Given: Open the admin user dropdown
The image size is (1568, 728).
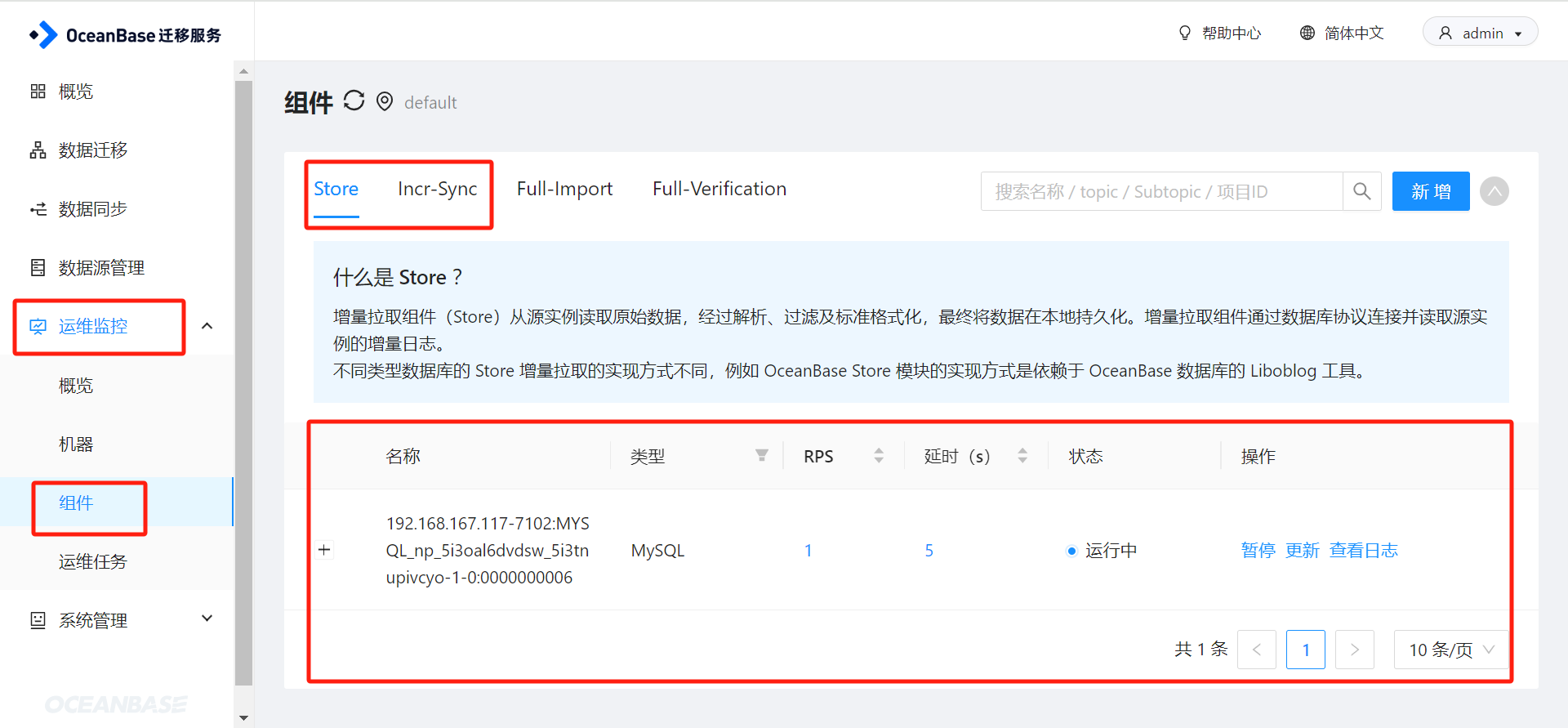Looking at the screenshot, I should 1480,33.
